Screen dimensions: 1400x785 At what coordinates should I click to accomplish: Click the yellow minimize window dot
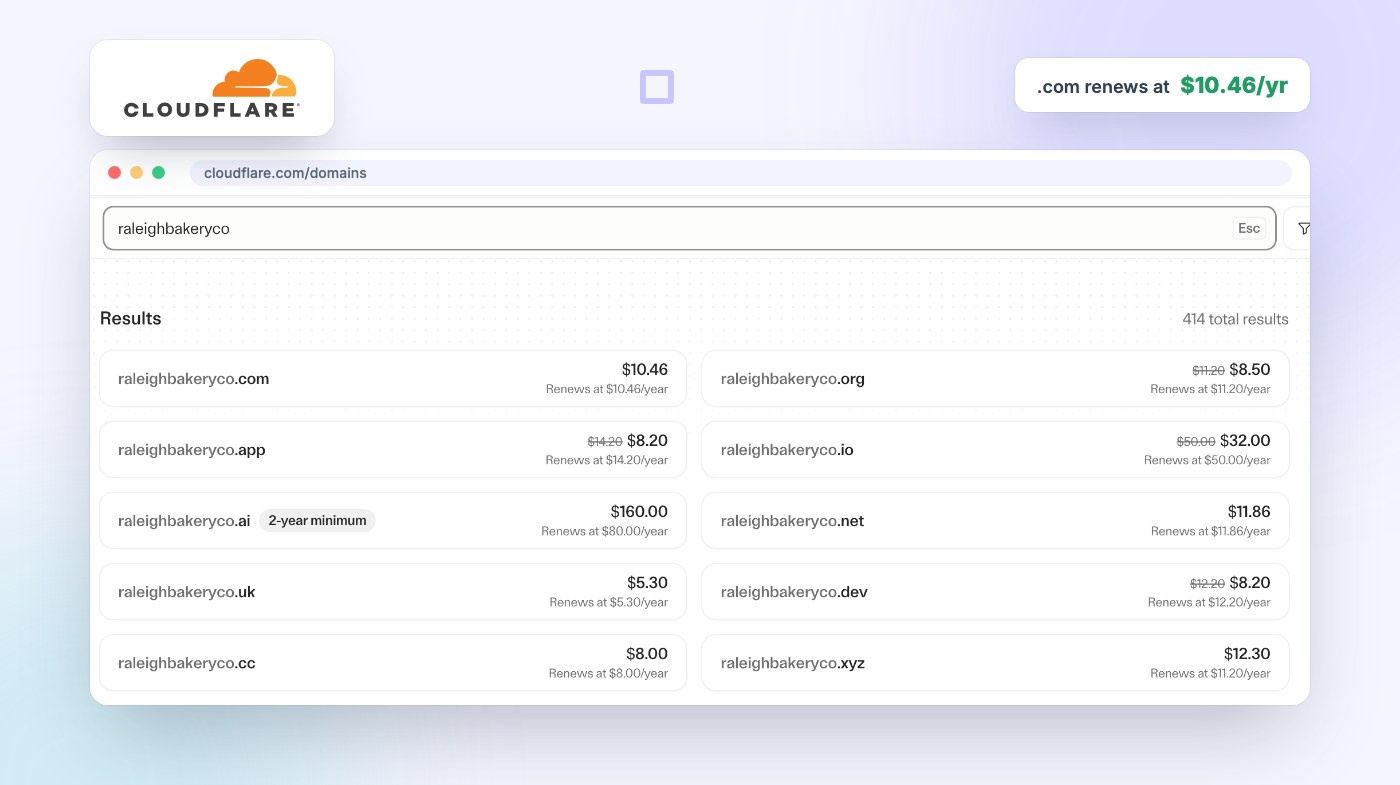[x=136, y=173]
